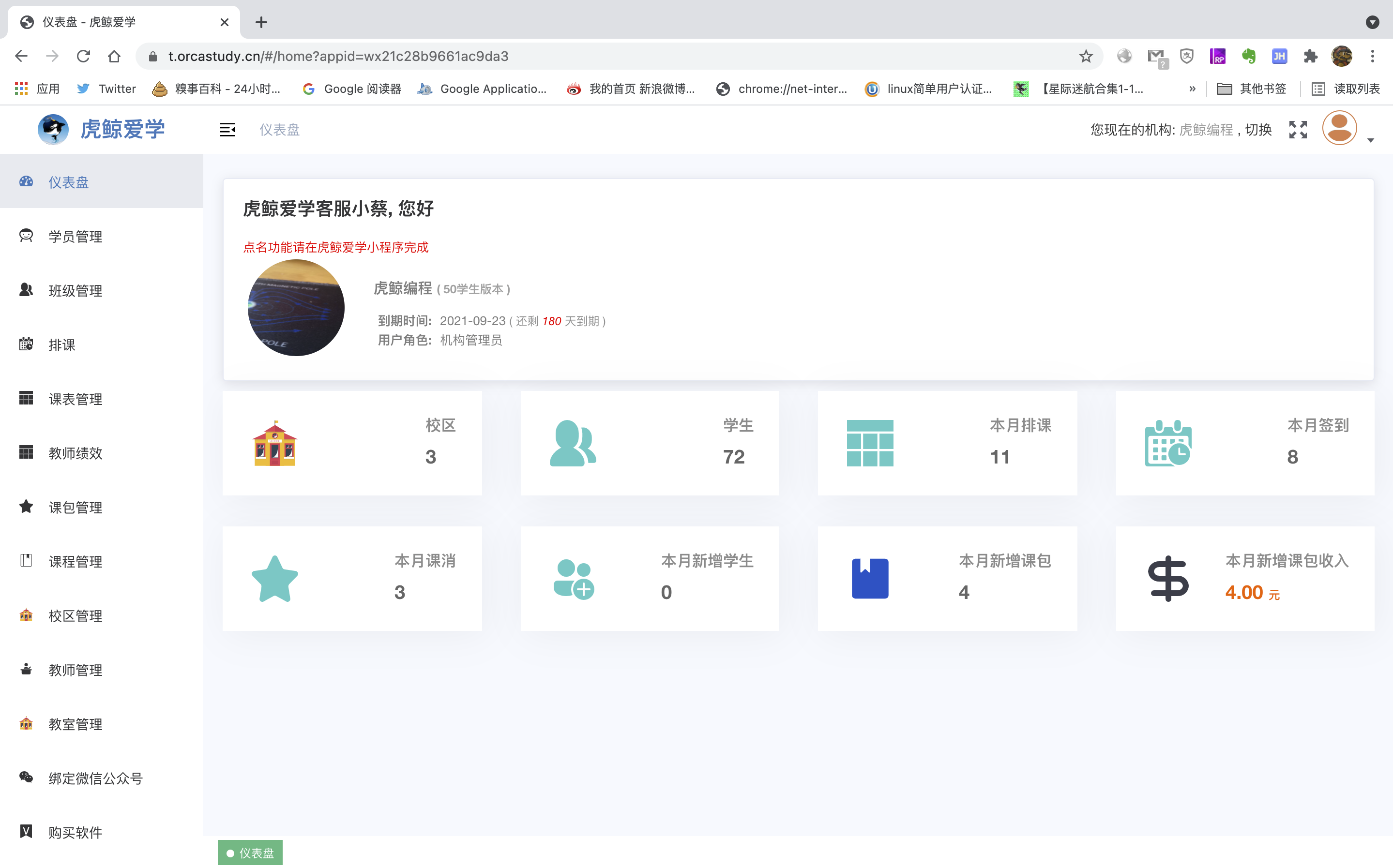Click the organization avatar image
1393x868 pixels.
click(x=296, y=308)
